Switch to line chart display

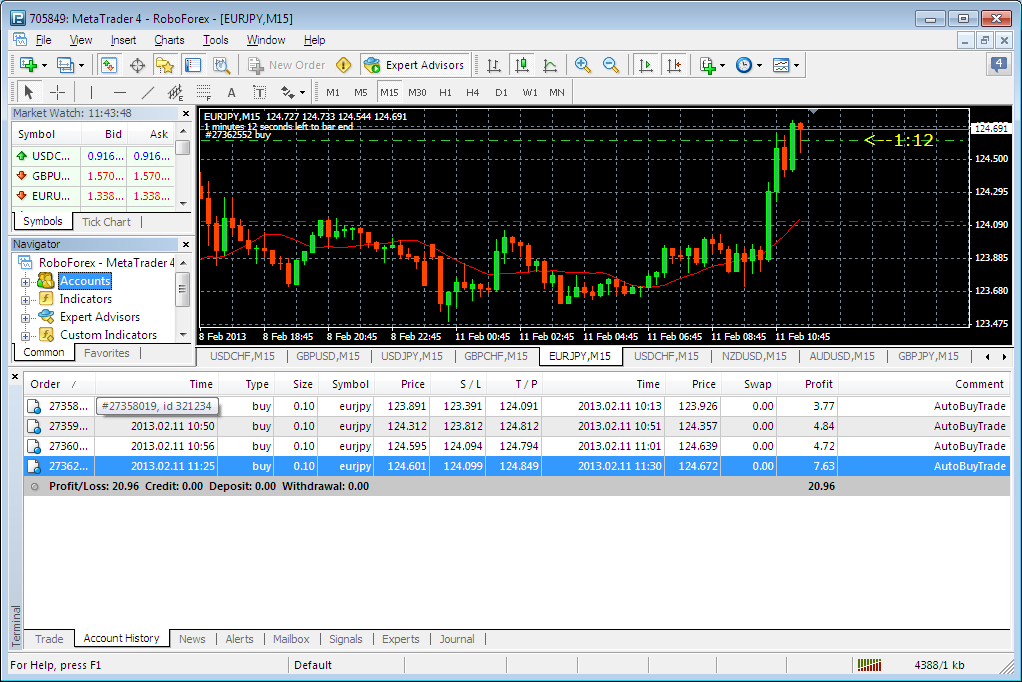point(549,65)
